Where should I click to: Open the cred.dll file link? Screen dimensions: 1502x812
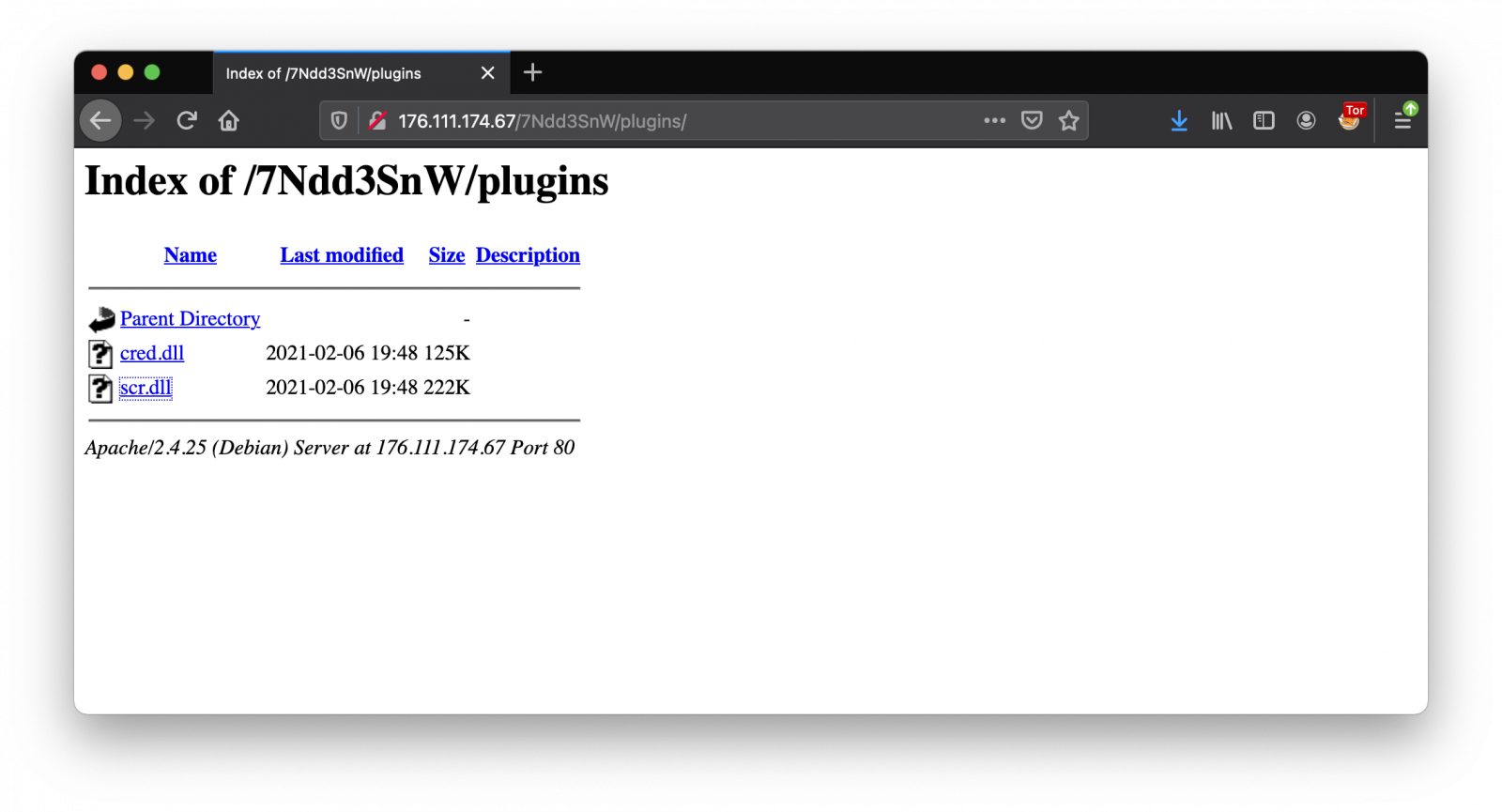[152, 353]
